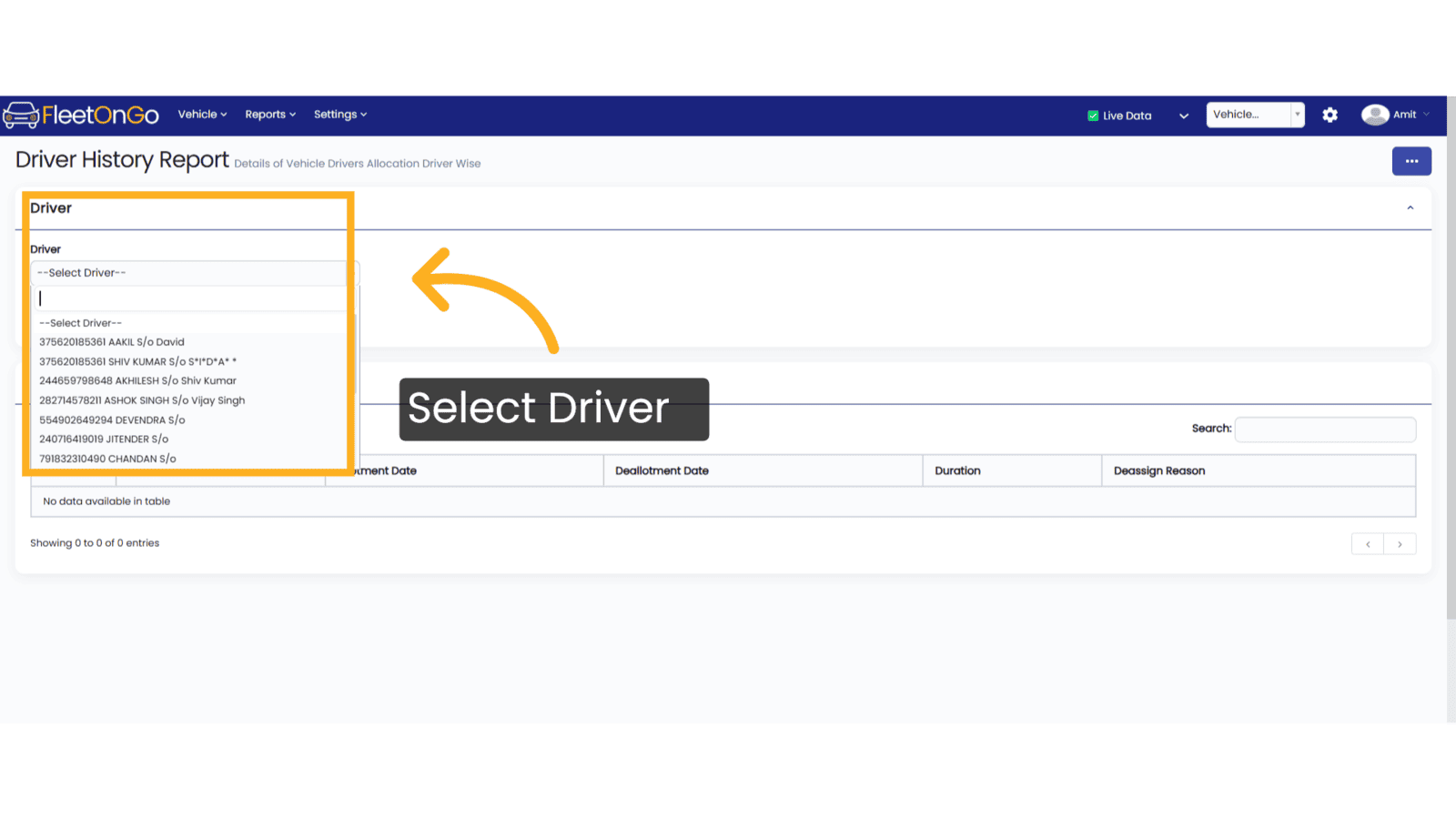Select driver AAKIL S/o David
Viewport: 1456px width, 819px height.
(x=193, y=342)
